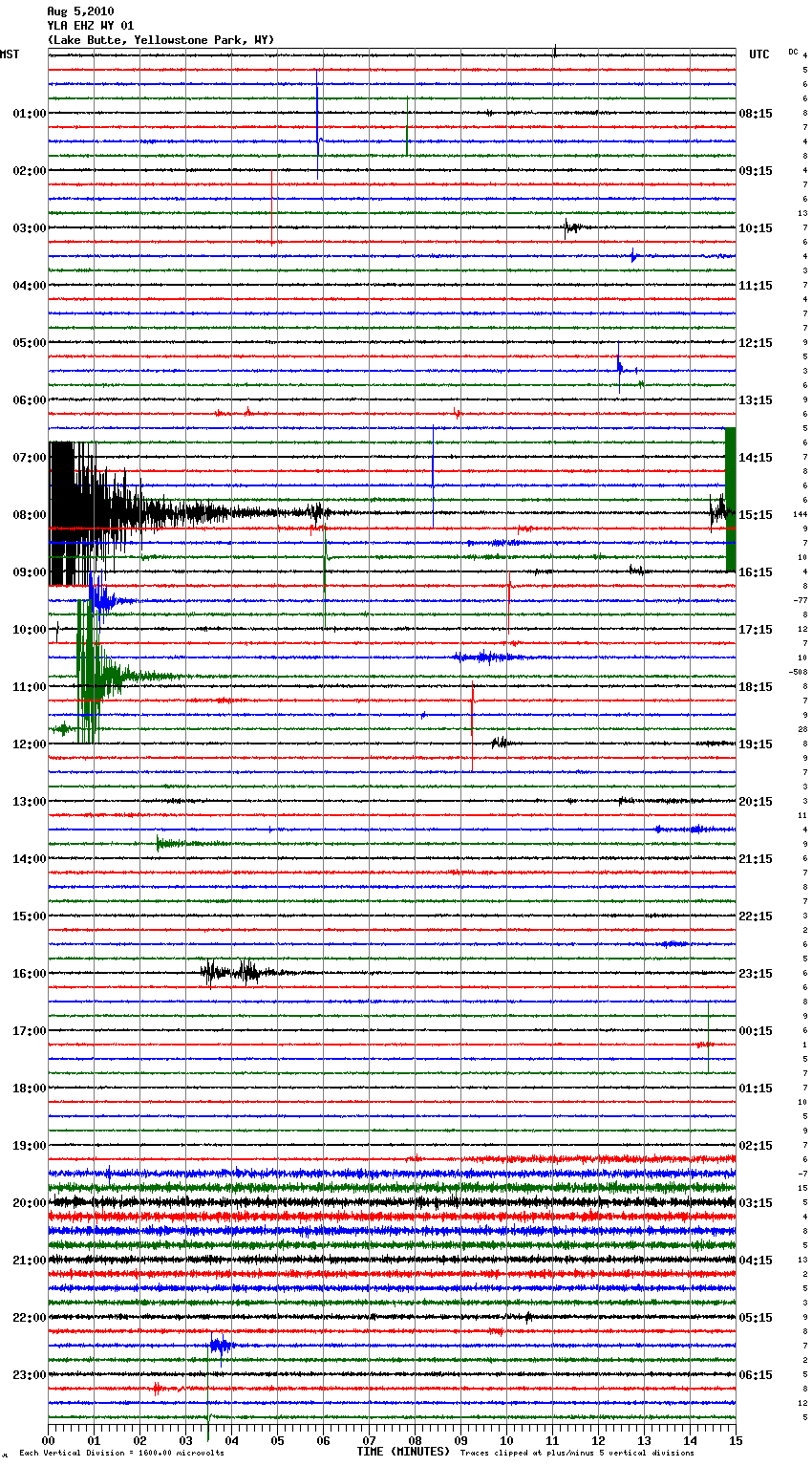Select MST time label '03:00'
This screenshot has height=1466, width=812.
click(x=30, y=228)
